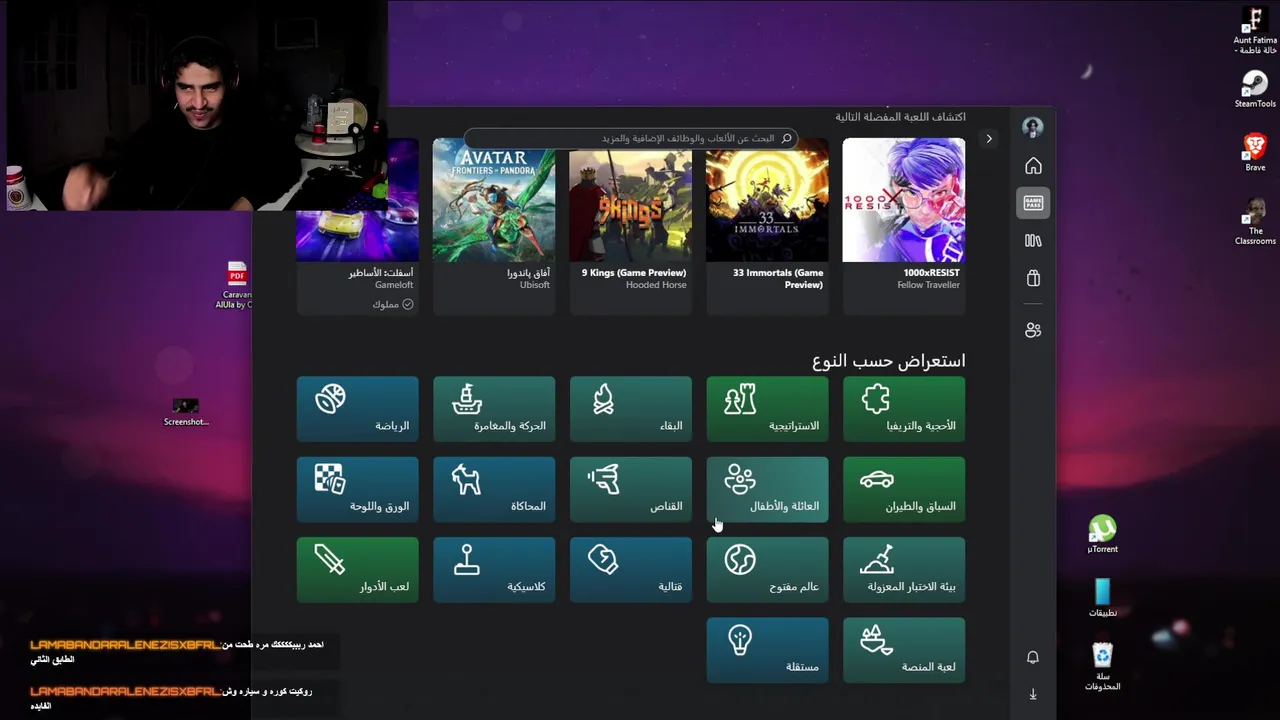Open the Store bag icon in sidebar

point(1033,278)
